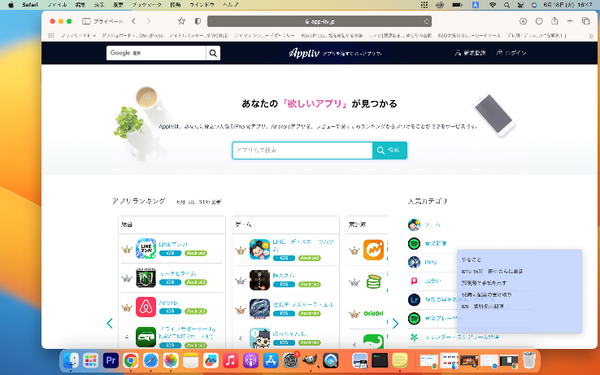This screenshot has width=600, height=375.
Task: Click the privacy shield icon in toolbar
Action: coord(197,21)
